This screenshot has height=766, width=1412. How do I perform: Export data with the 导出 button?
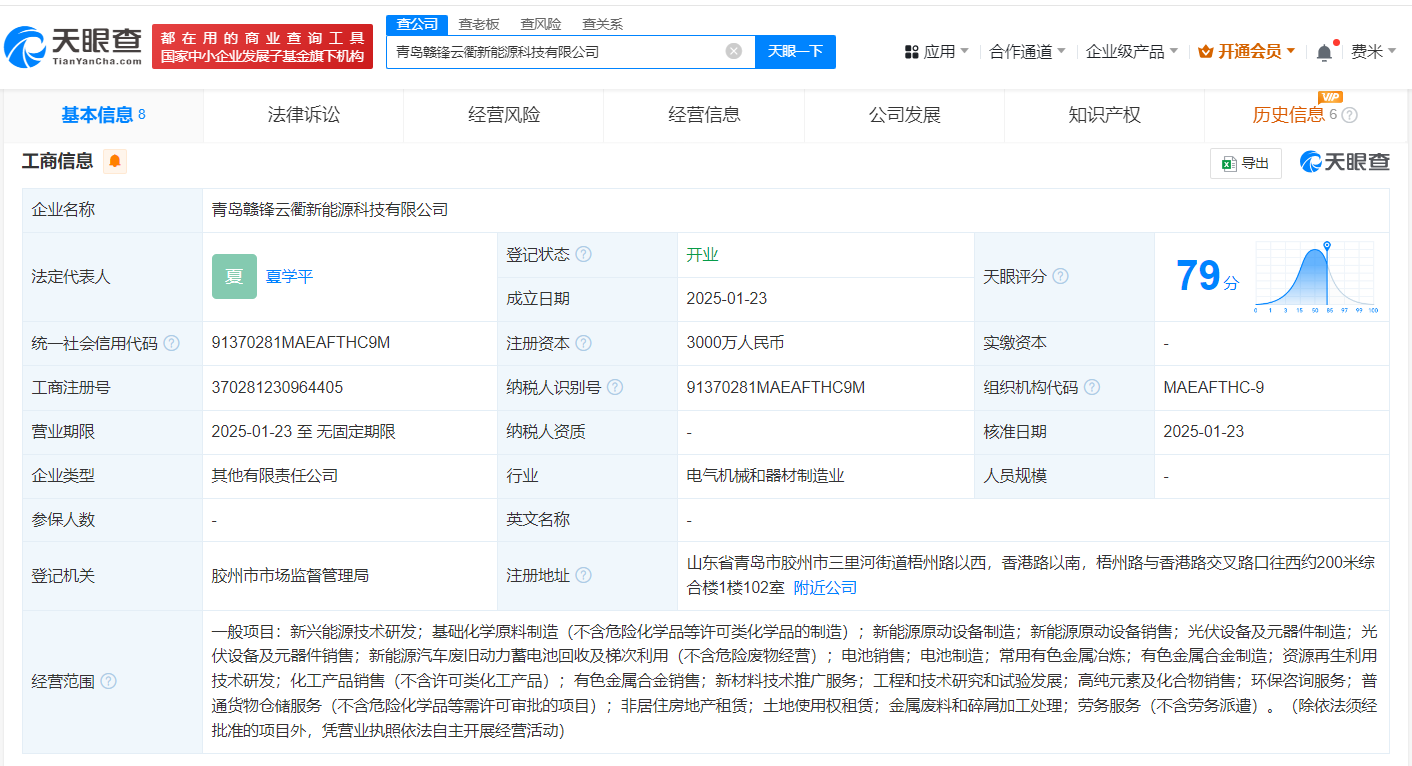(1245, 163)
